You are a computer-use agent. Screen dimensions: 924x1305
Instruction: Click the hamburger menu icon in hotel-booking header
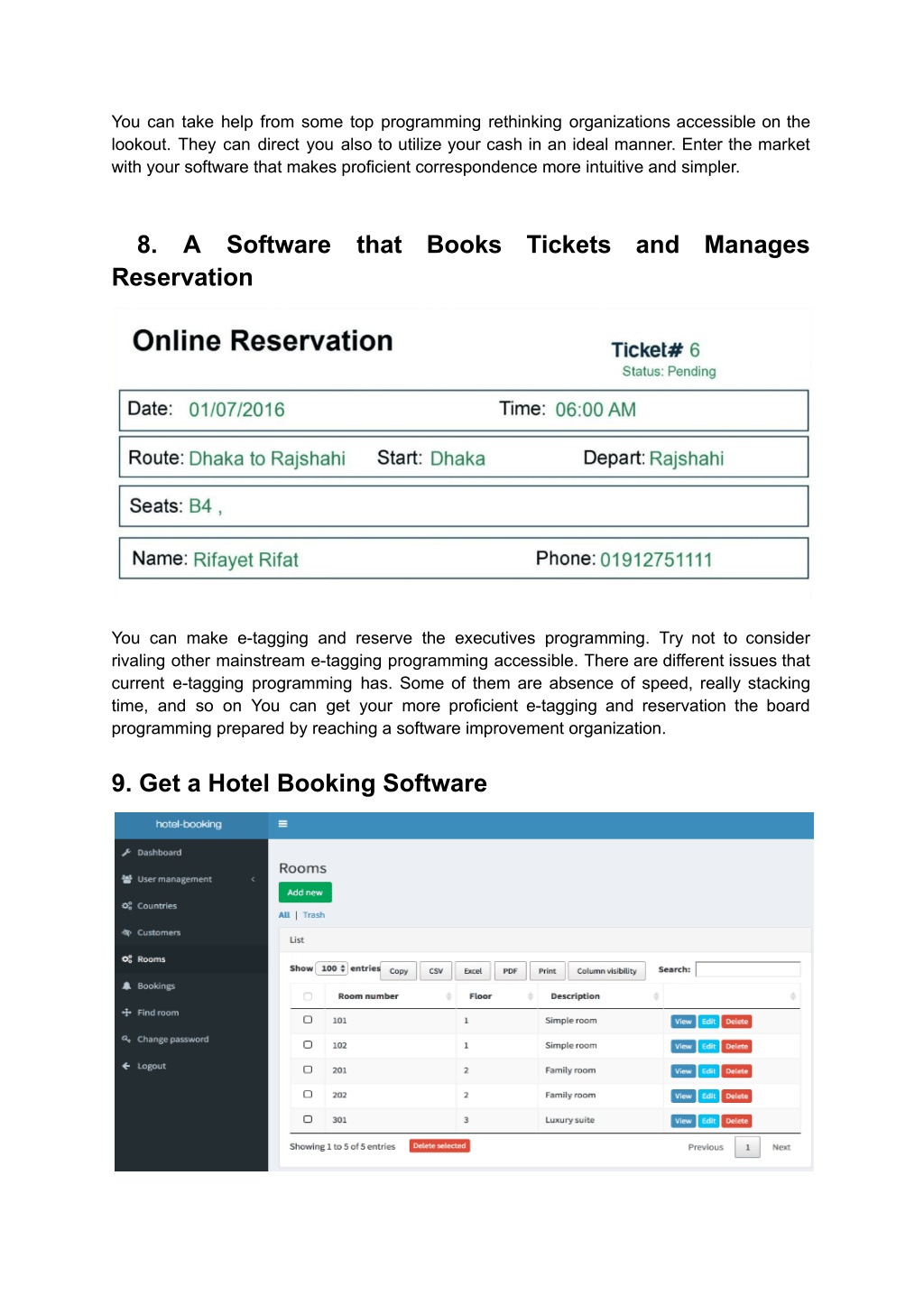(282, 824)
